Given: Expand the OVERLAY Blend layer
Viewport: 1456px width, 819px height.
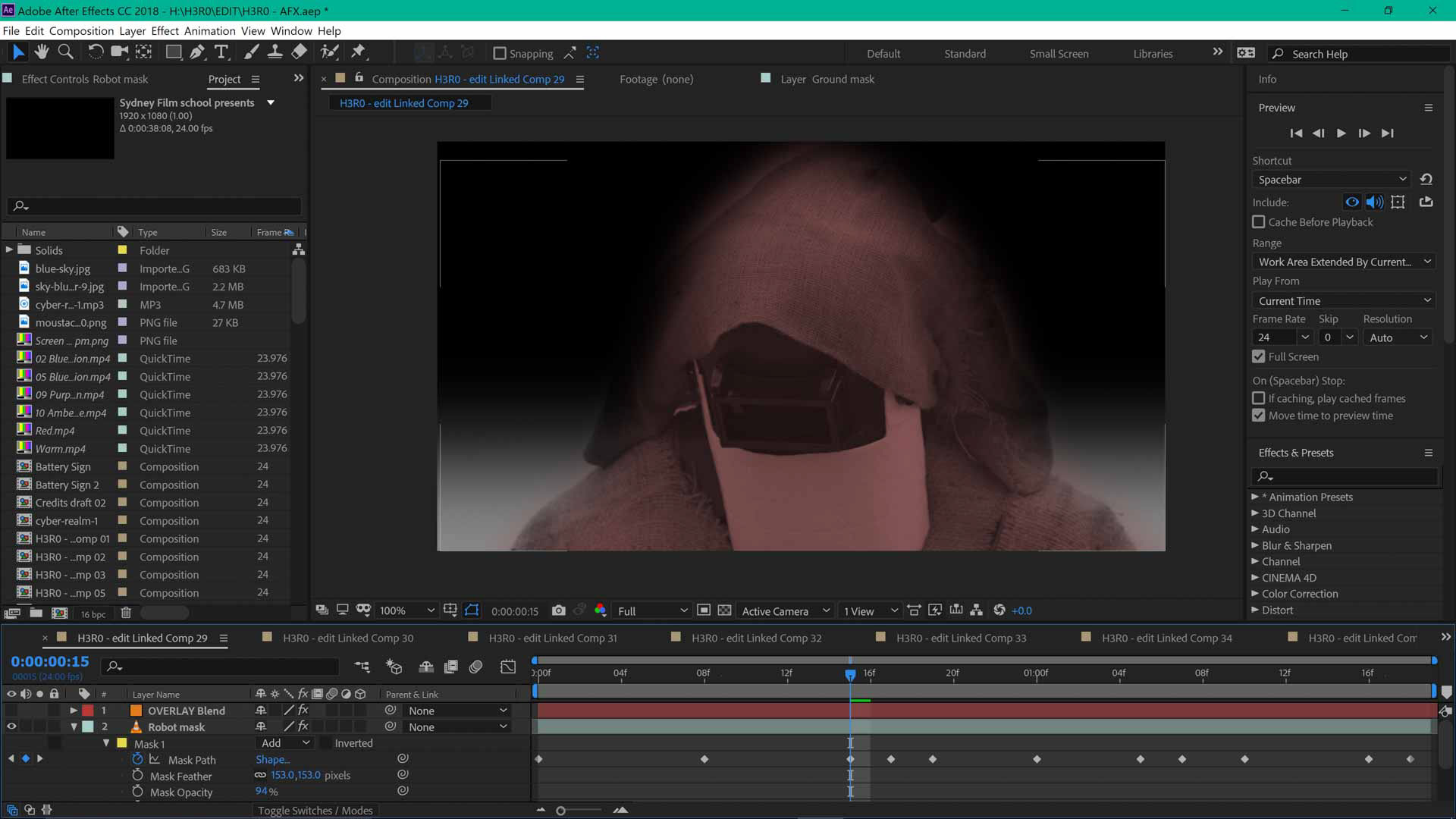Looking at the screenshot, I should click(74, 711).
